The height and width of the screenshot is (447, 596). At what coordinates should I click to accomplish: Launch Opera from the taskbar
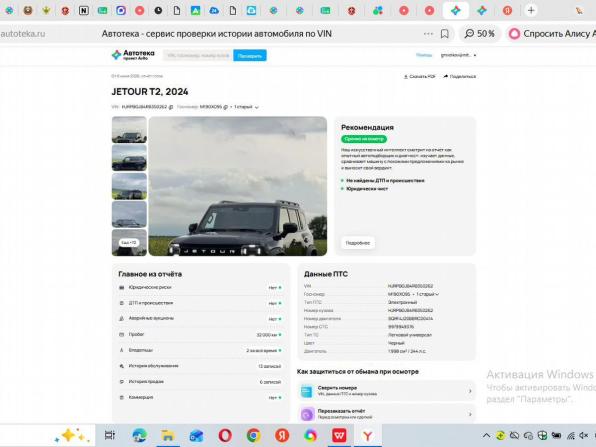click(225, 435)
